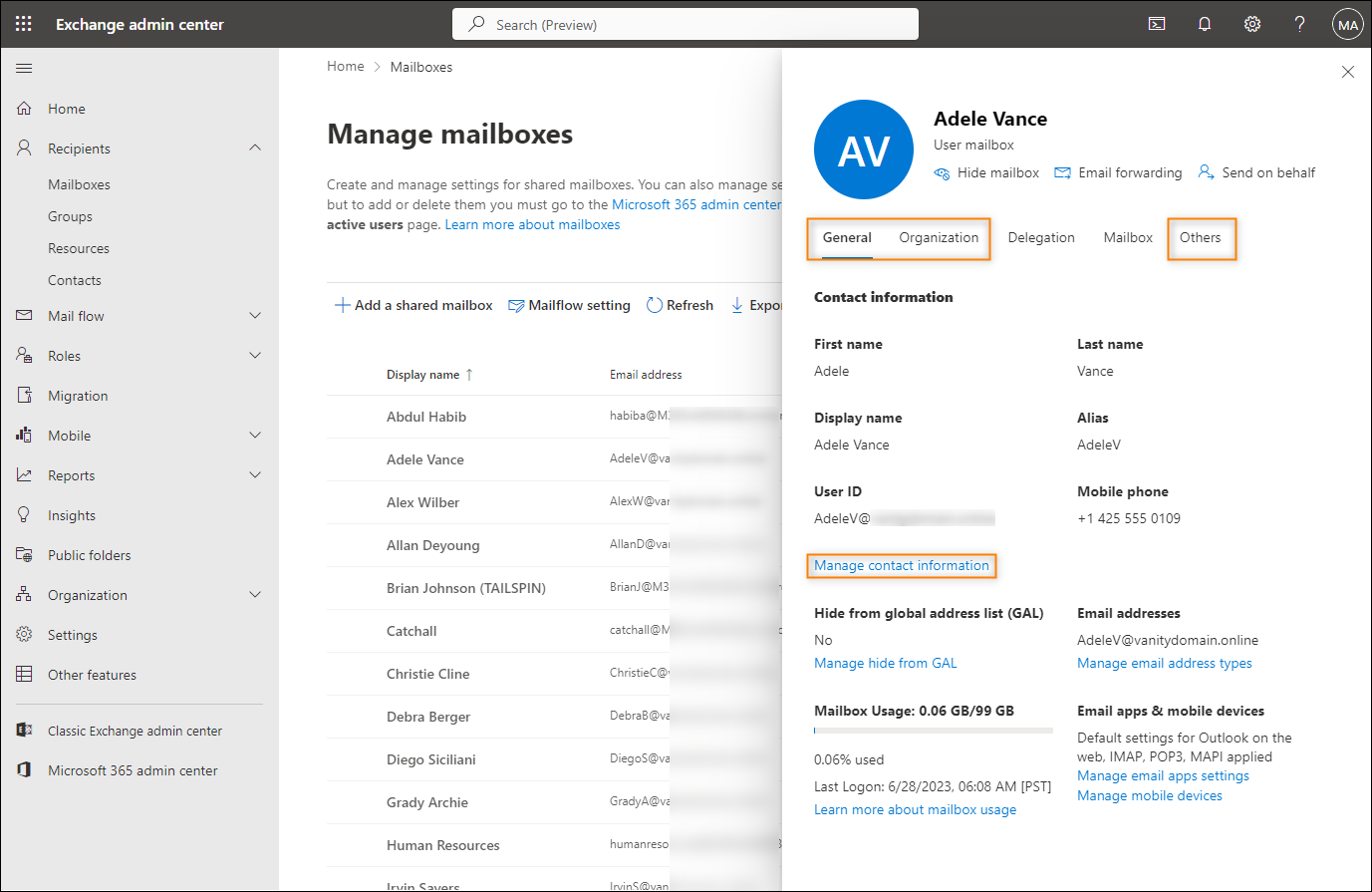Click Manage contact information
This screenshot has width=1372, height=892.
[x=901, y=565]
